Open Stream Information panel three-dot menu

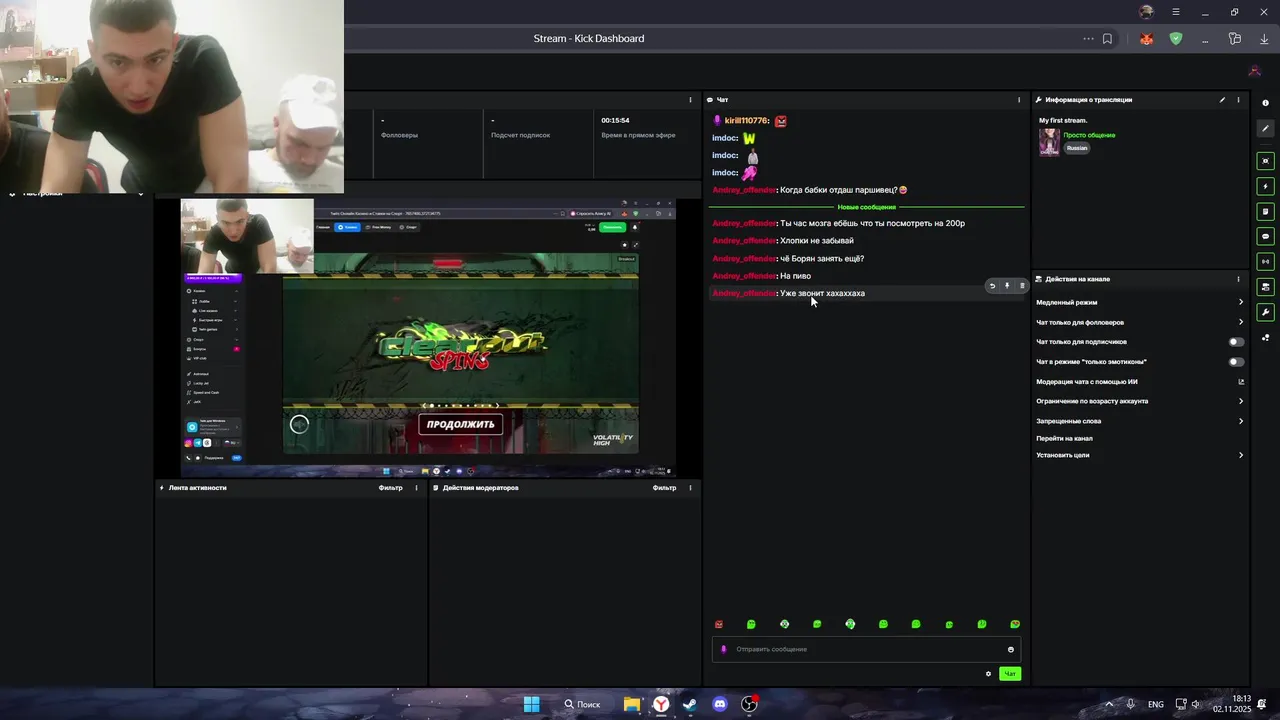[x=1239, y=100]
